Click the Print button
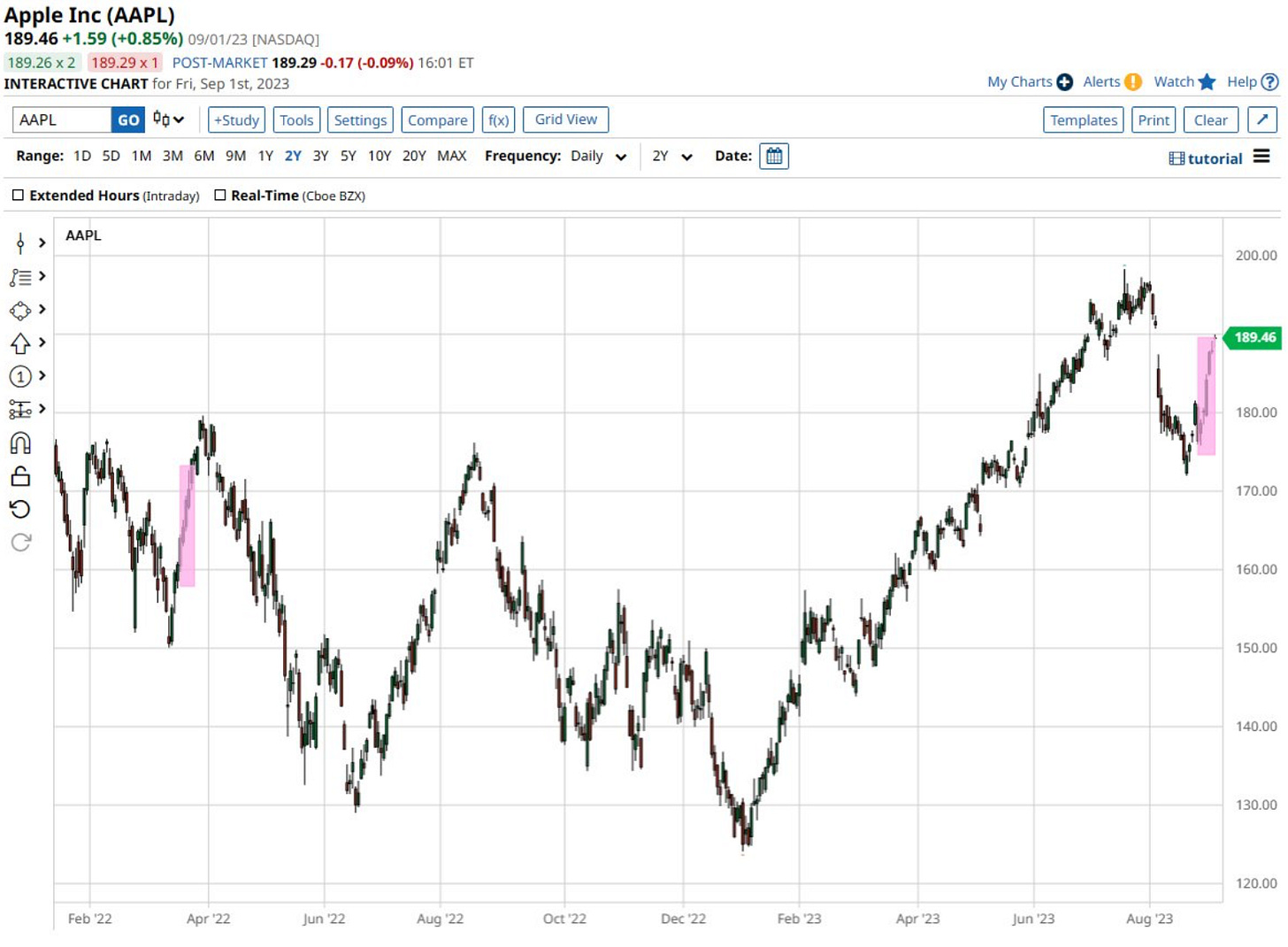The width and height of the screenshot is (1288, 947). click(1154, 119)
